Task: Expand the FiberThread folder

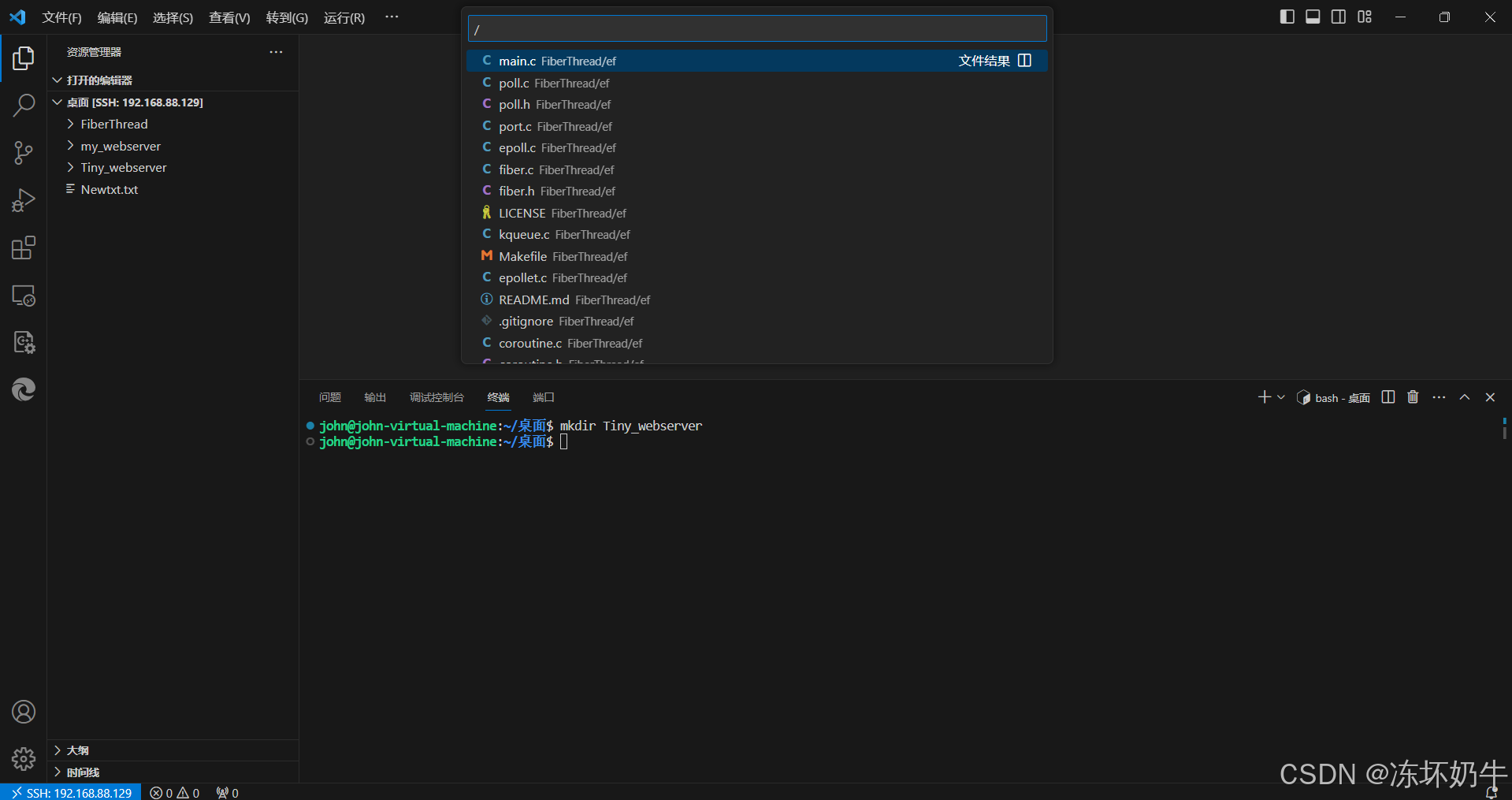Action: click(x=113, y=124)
